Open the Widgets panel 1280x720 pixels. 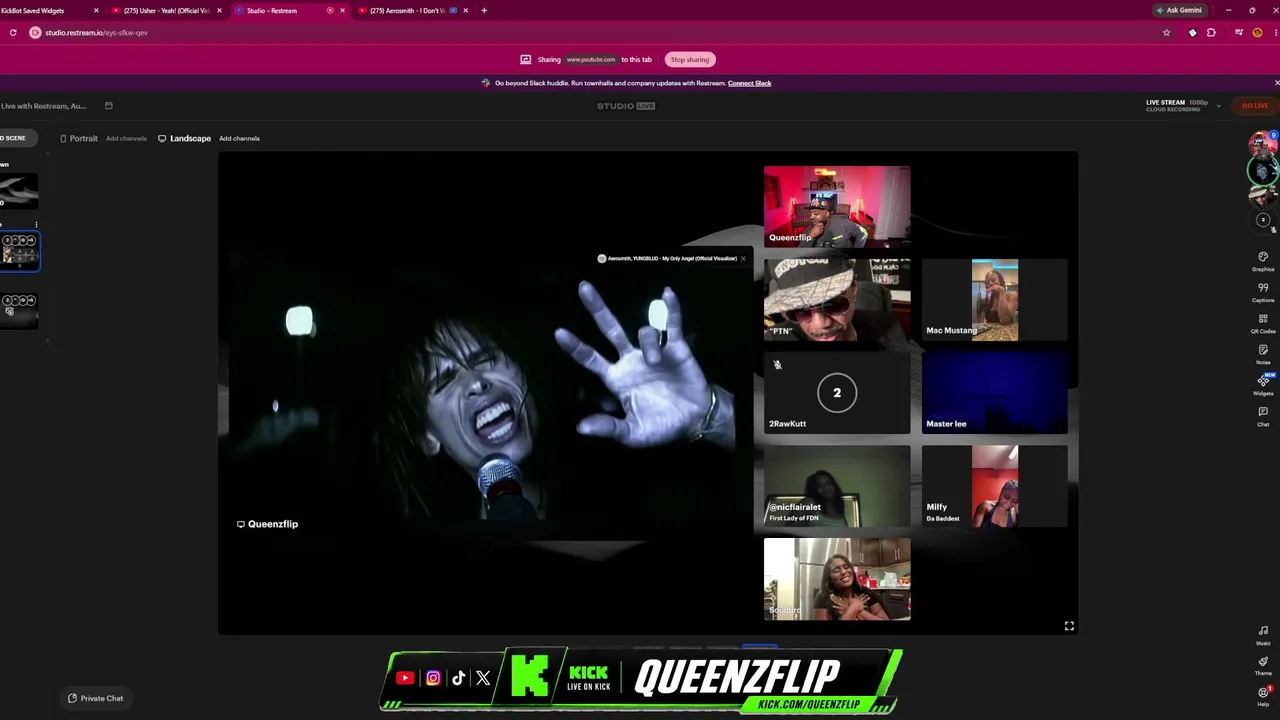1263,385
